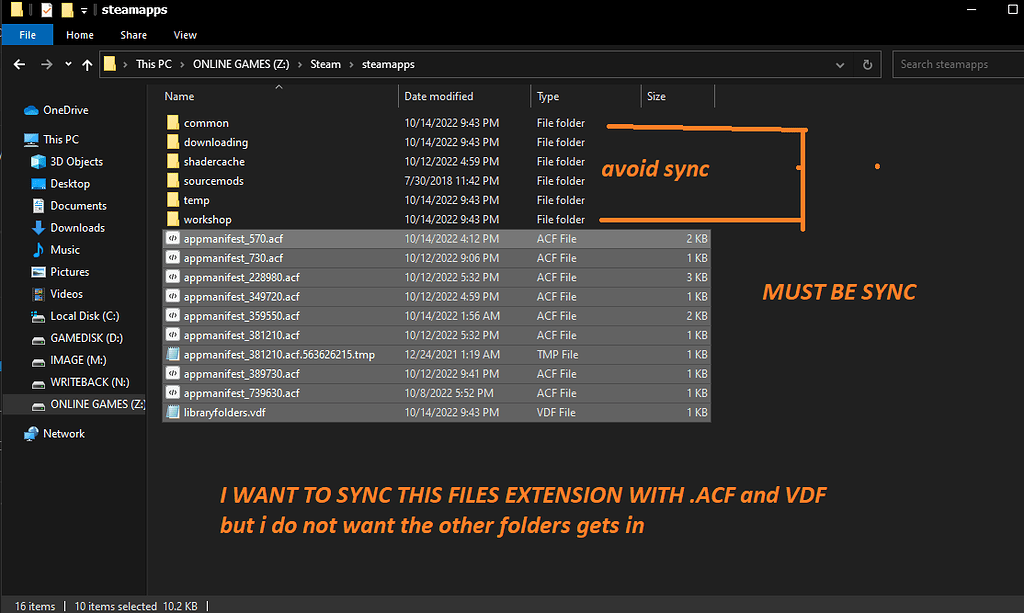Navigate to Steam via the breadcrumb path
This screenshot has width=1024, height=613.
point(325,64)
